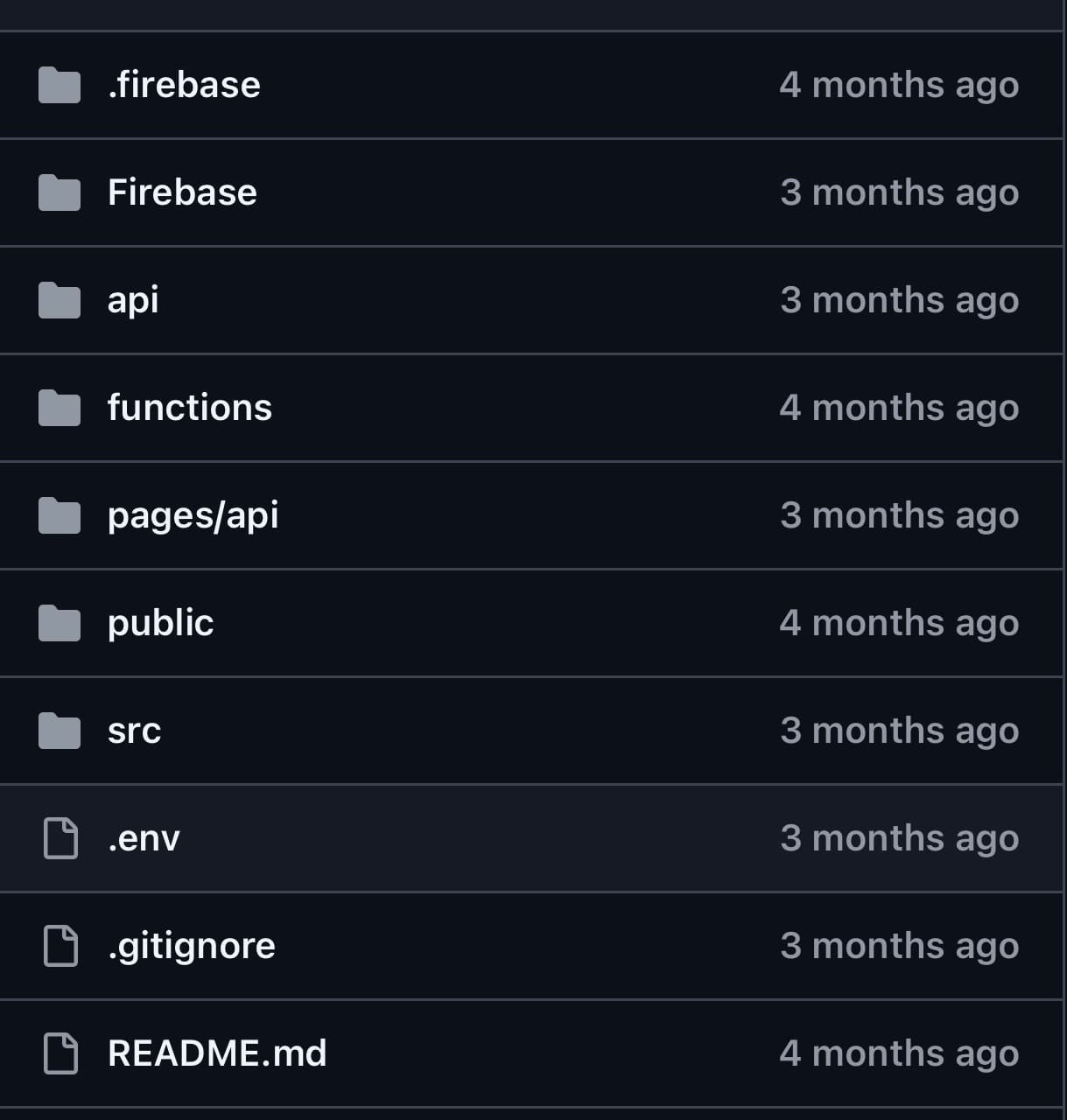Click the api folder icon
The width and height of the screenshot is (1067, 1120).
point(60,300)
